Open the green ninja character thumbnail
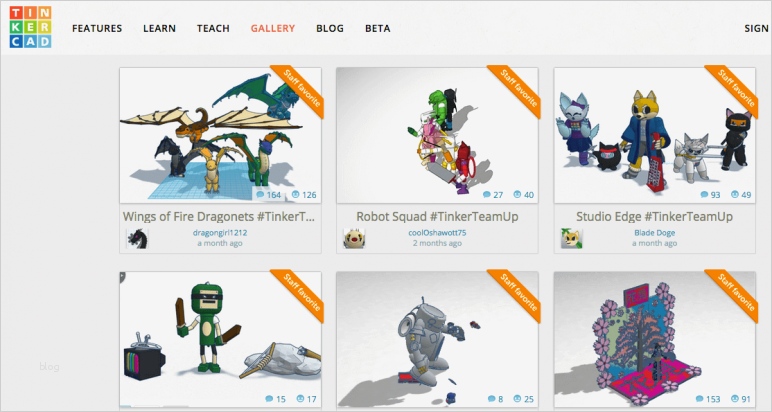This screenshot has width=772, height=412. coord(221,339)
